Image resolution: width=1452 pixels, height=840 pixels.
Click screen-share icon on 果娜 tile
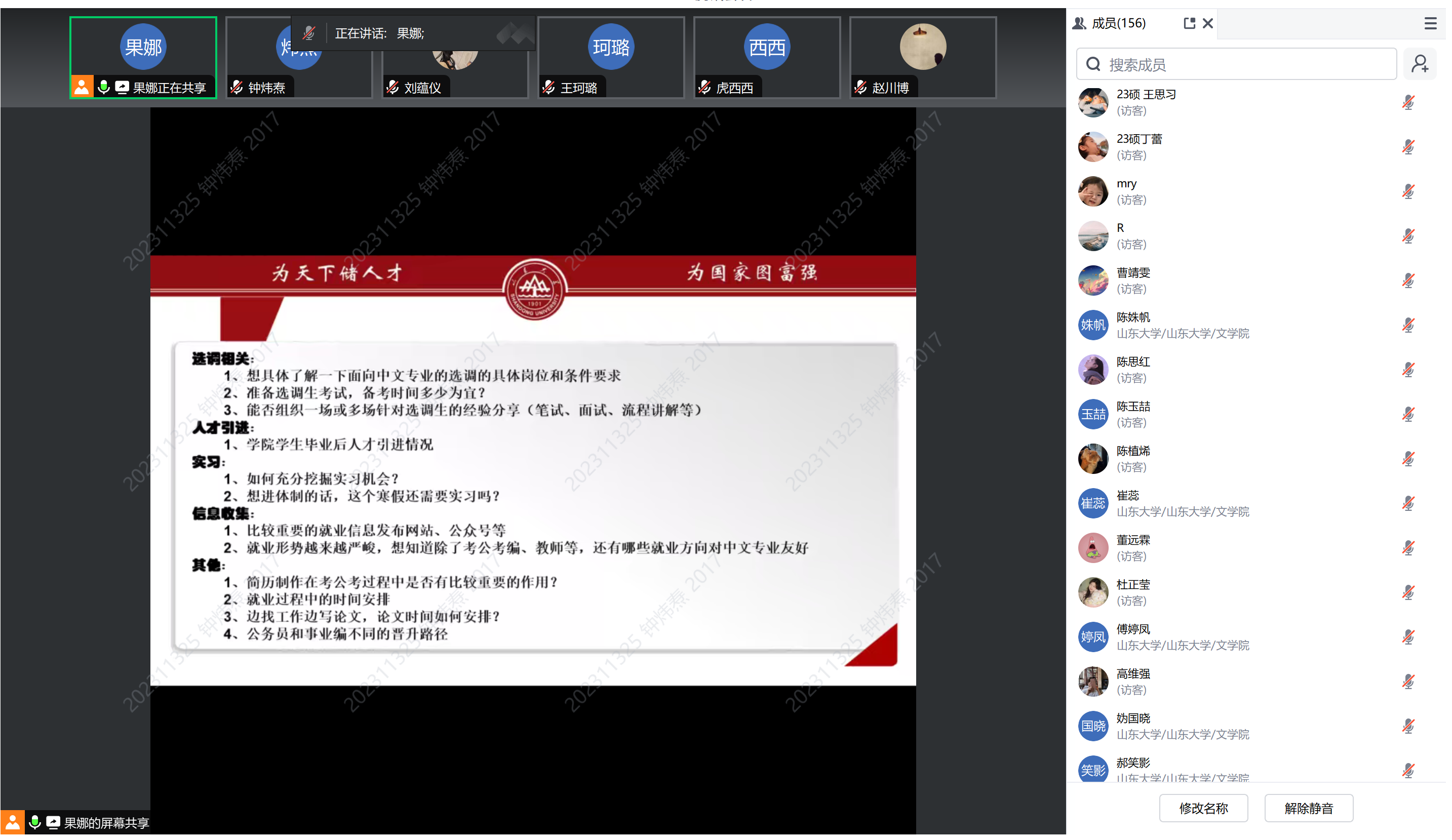[x=122, y=88]
